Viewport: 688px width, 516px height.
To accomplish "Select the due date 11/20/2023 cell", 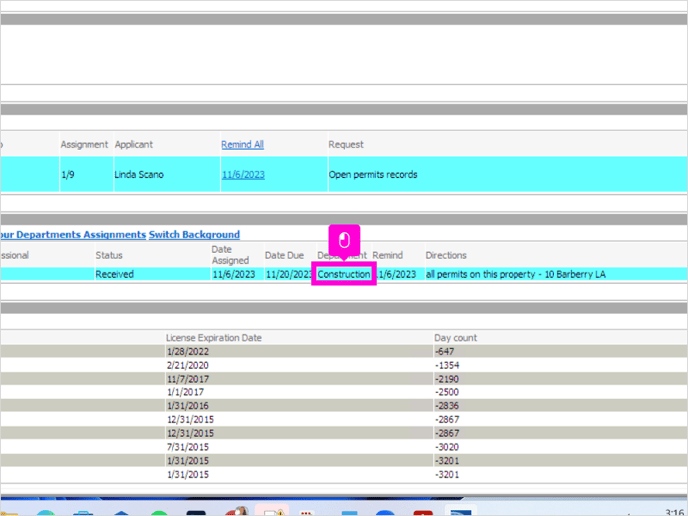I will 289,274.
